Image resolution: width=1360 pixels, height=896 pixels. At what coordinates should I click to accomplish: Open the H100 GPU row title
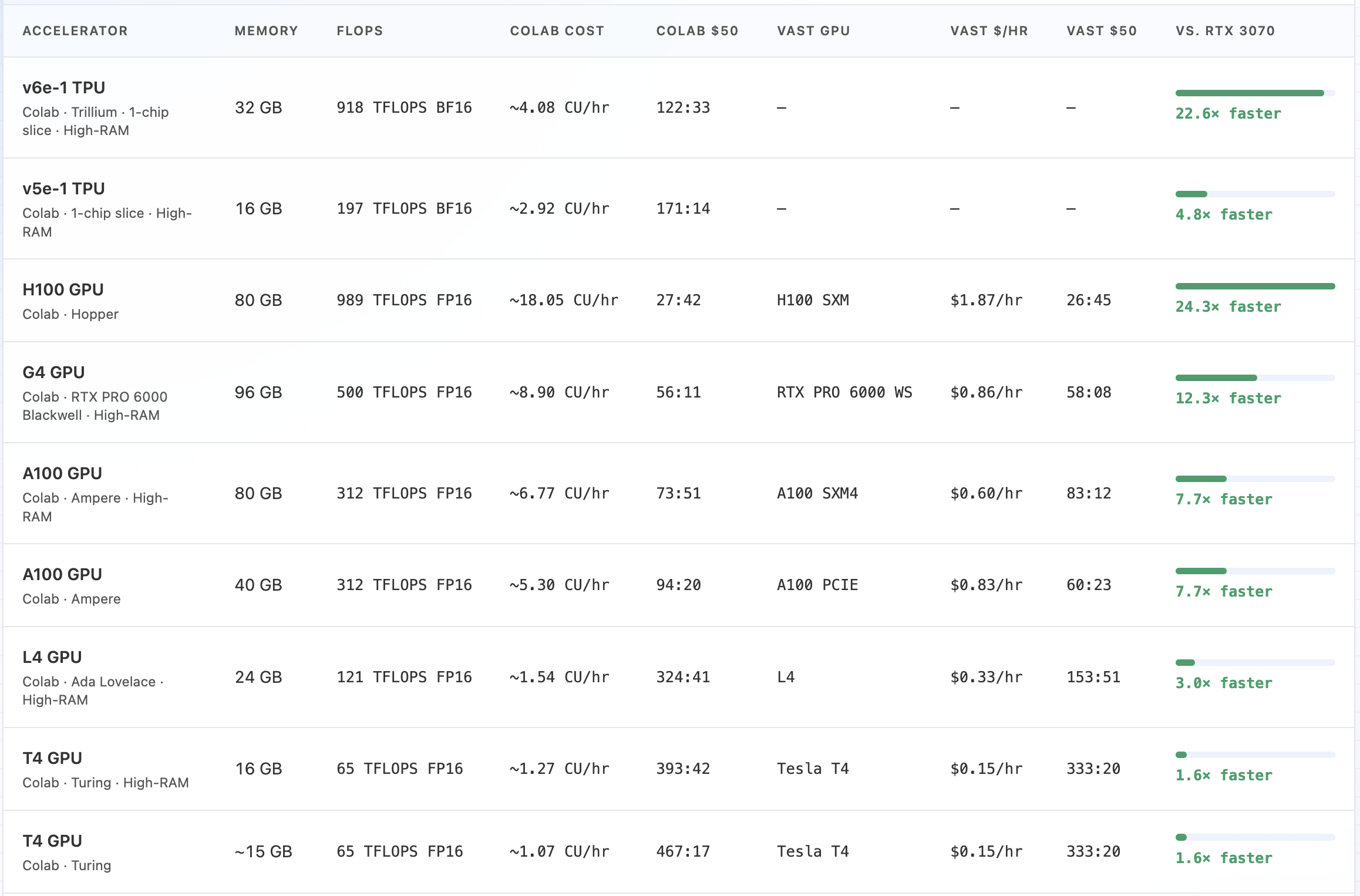click(x=63, y=289)
